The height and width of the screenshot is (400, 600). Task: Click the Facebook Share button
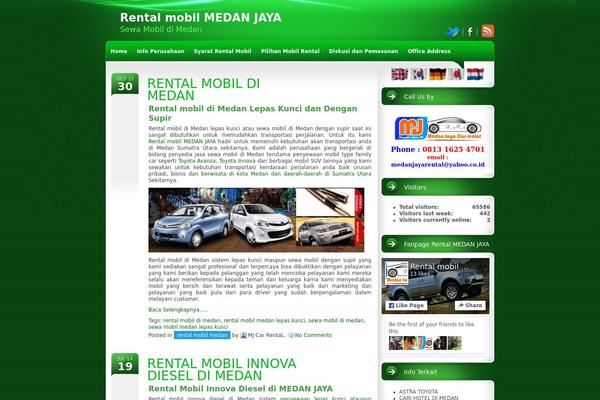click(470, 305)
